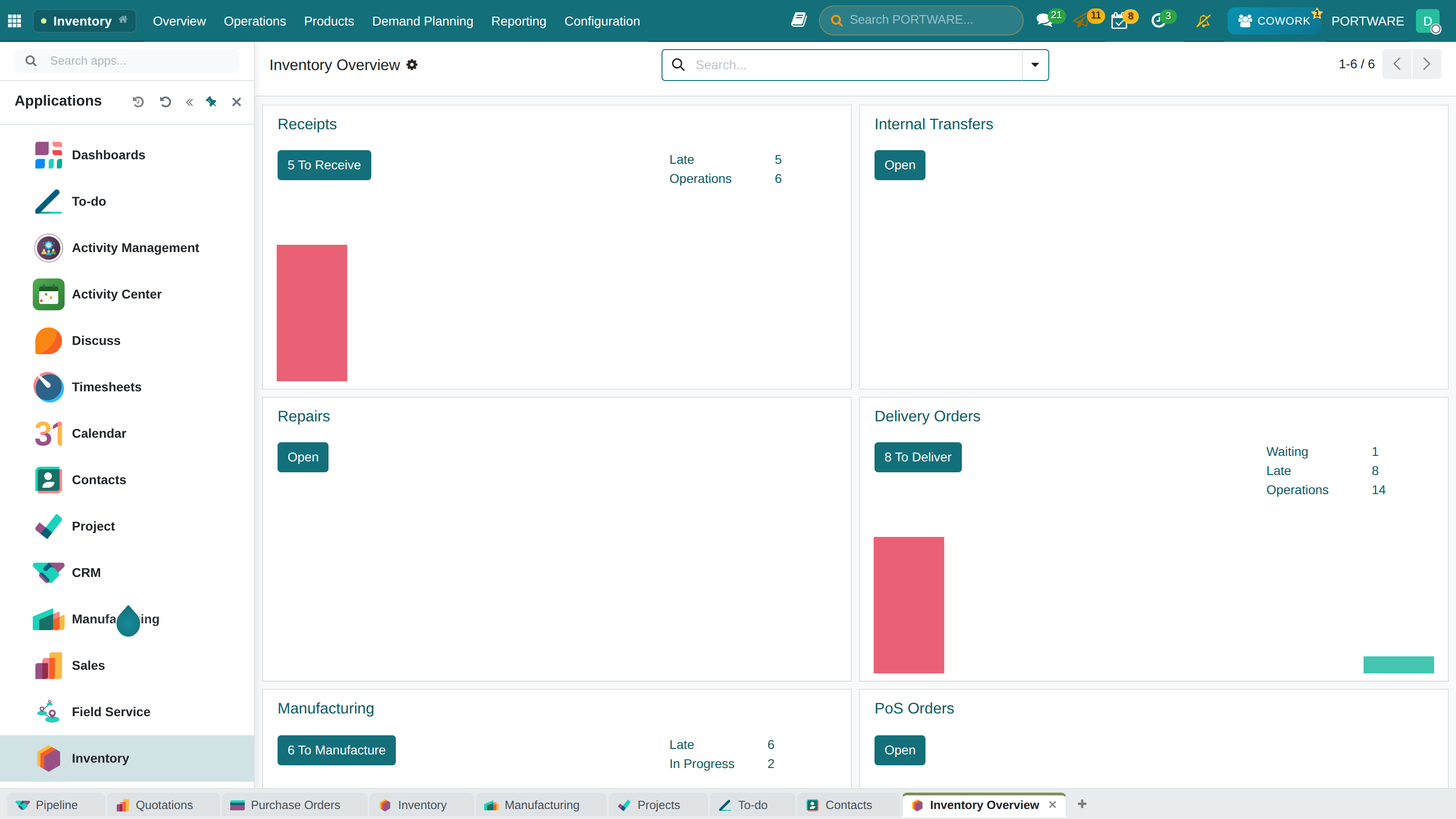1456x819 pixels.
Task: Open the Activity Center app
Action: pos(127,294)
